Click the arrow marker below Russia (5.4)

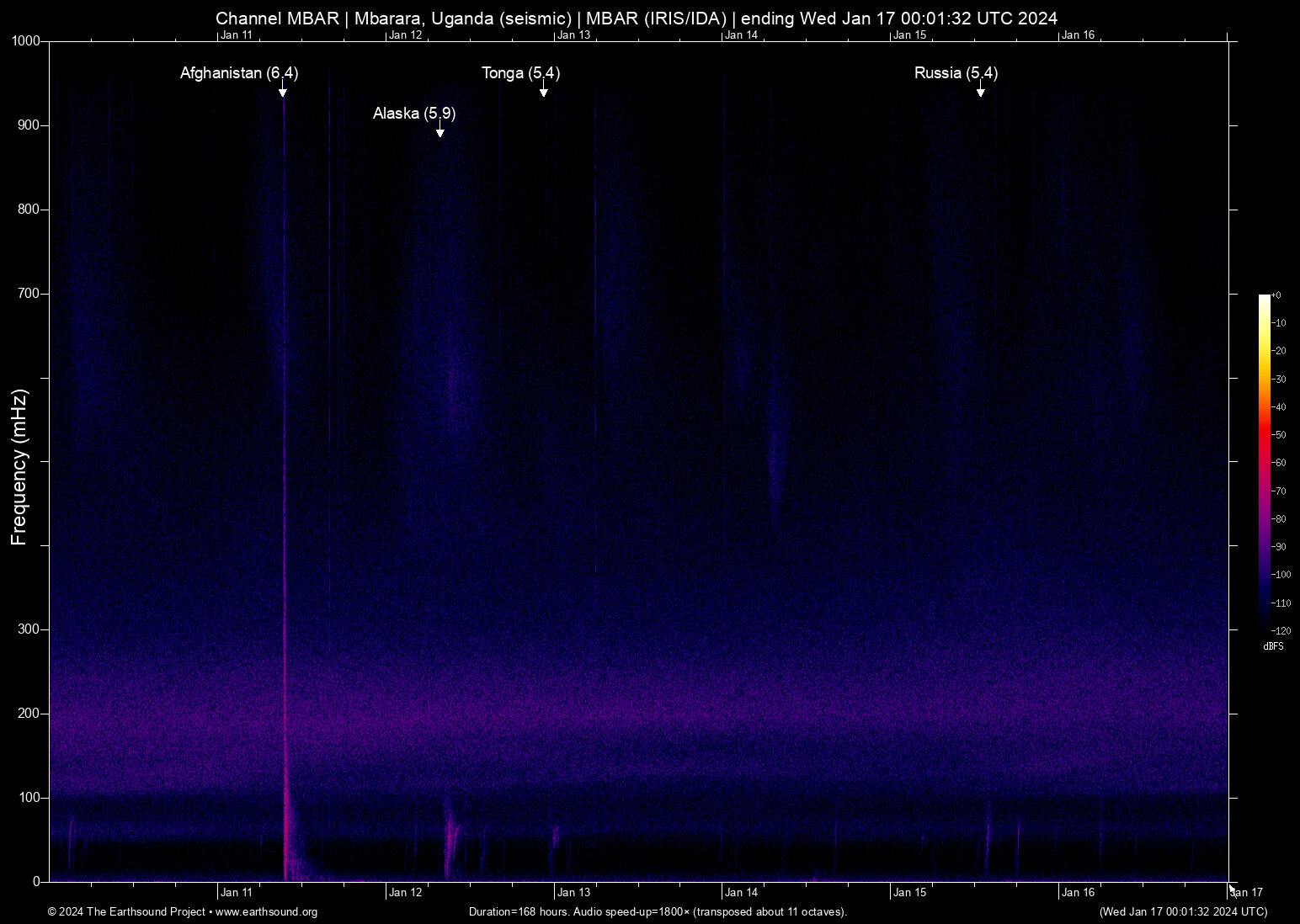pos(980,92)
